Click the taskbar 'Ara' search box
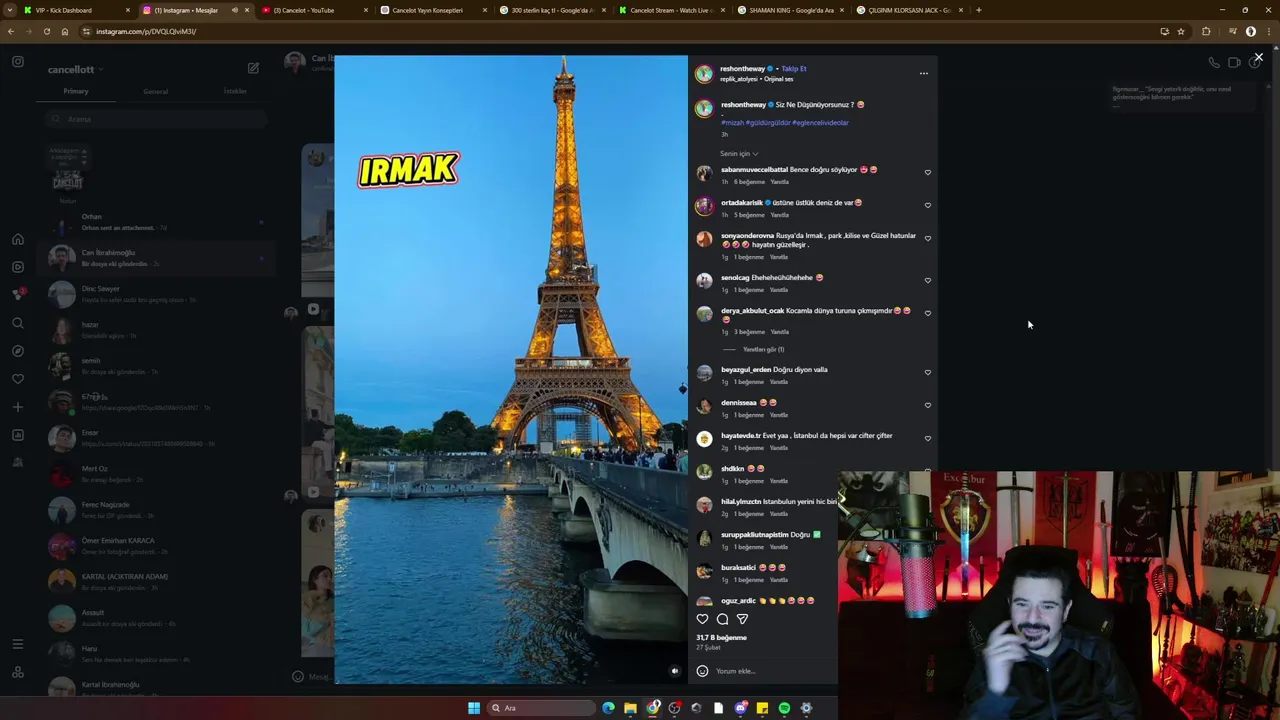Viewport: 1280px width, 720px height. [x=540, y=708]
